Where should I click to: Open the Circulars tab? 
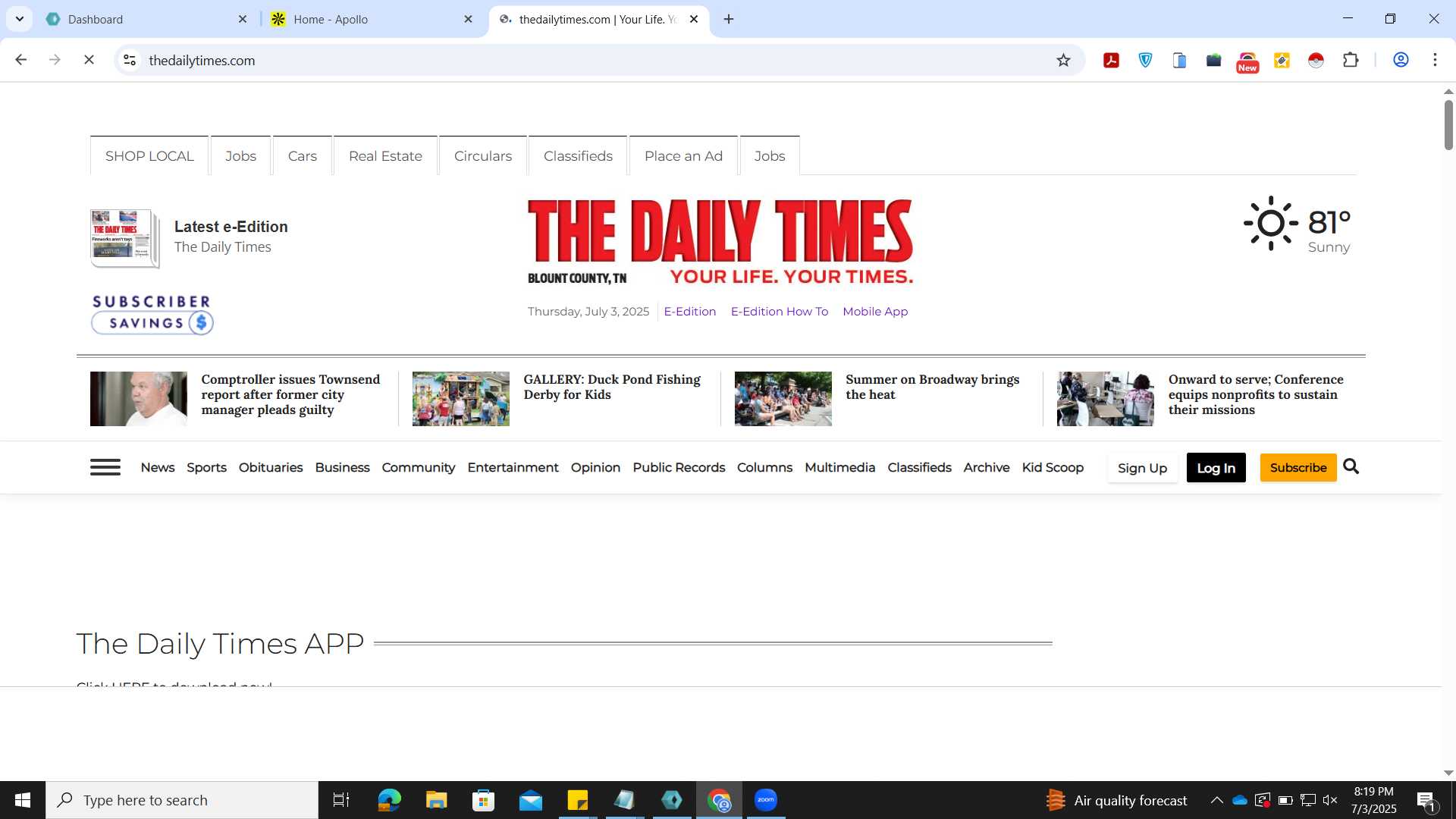(483, 156)
